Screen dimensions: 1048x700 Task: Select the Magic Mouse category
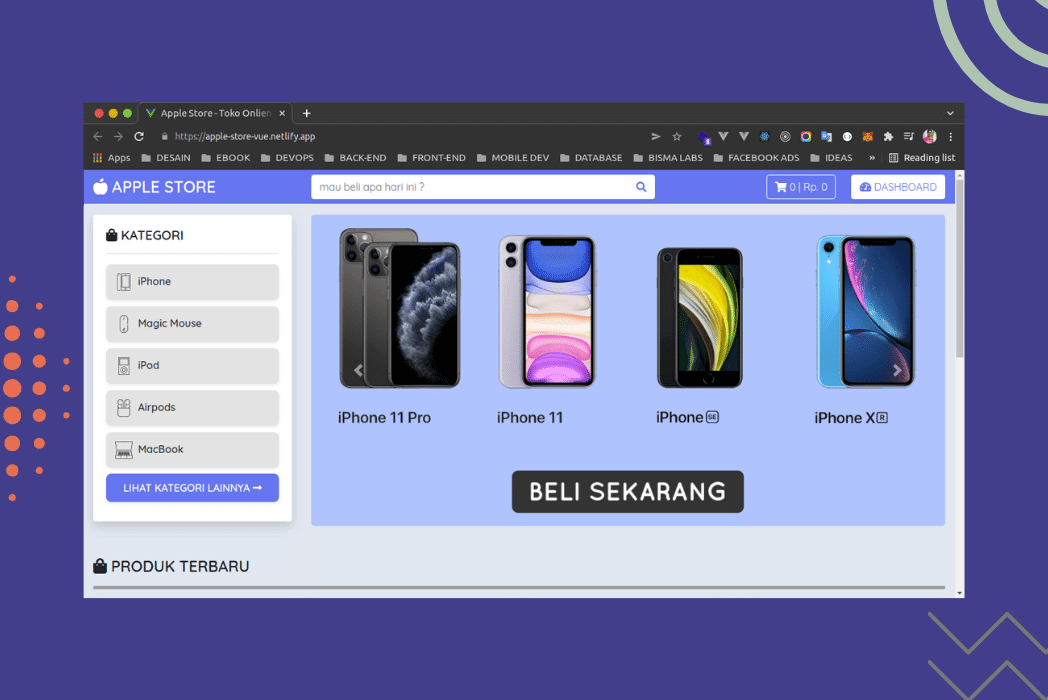point(192,324)
